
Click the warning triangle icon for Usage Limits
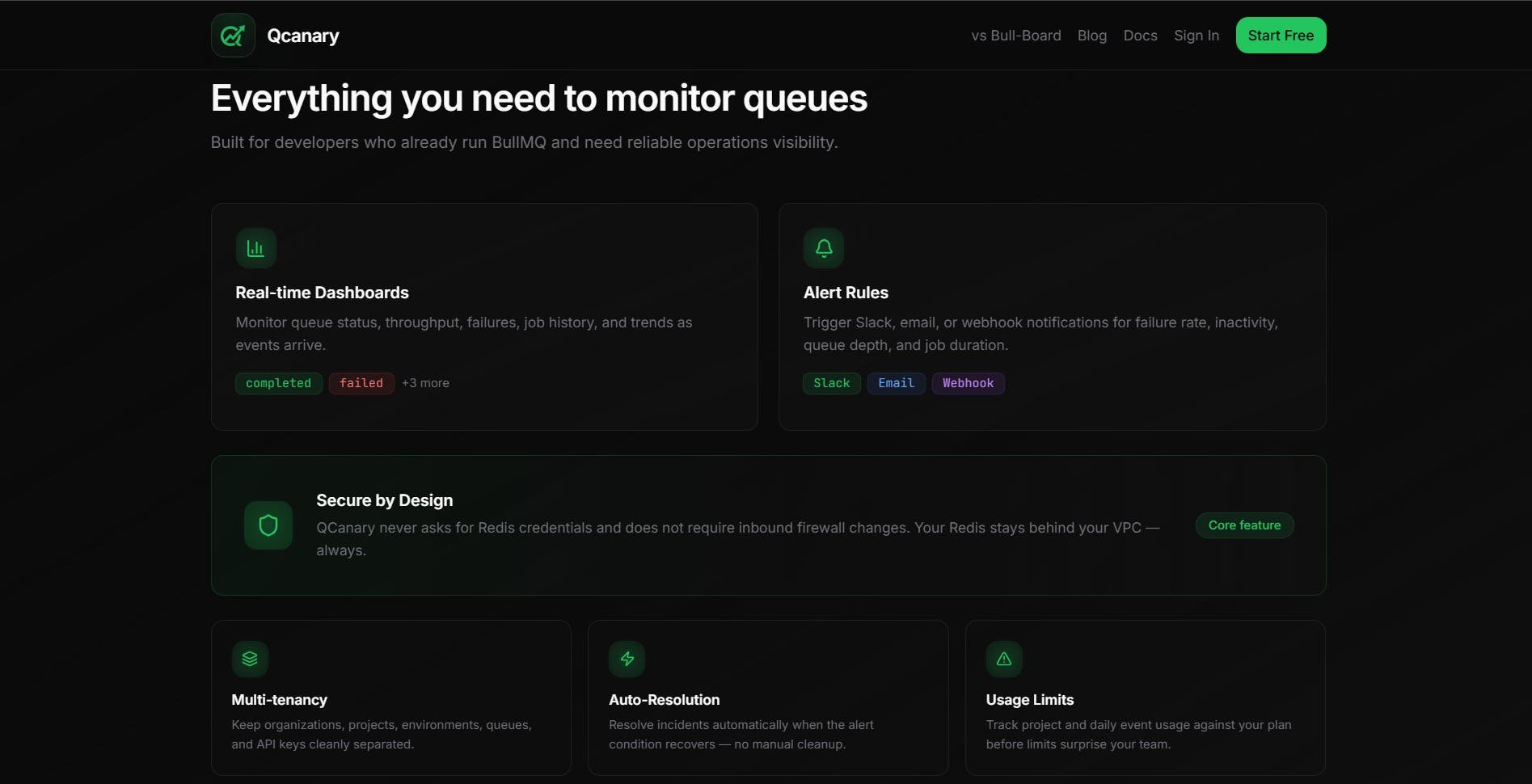pyautogui.click(x=1004, y=659)
